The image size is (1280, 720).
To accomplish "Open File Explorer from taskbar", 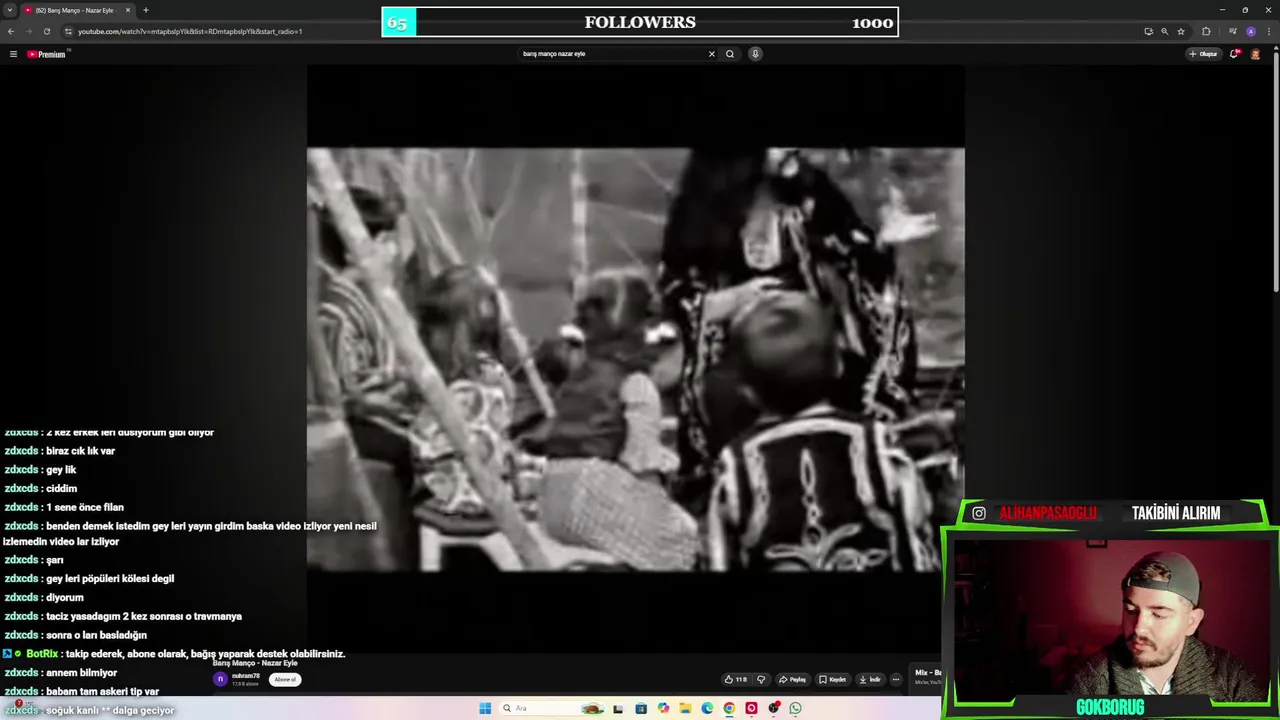I will [x=685, y=708].
